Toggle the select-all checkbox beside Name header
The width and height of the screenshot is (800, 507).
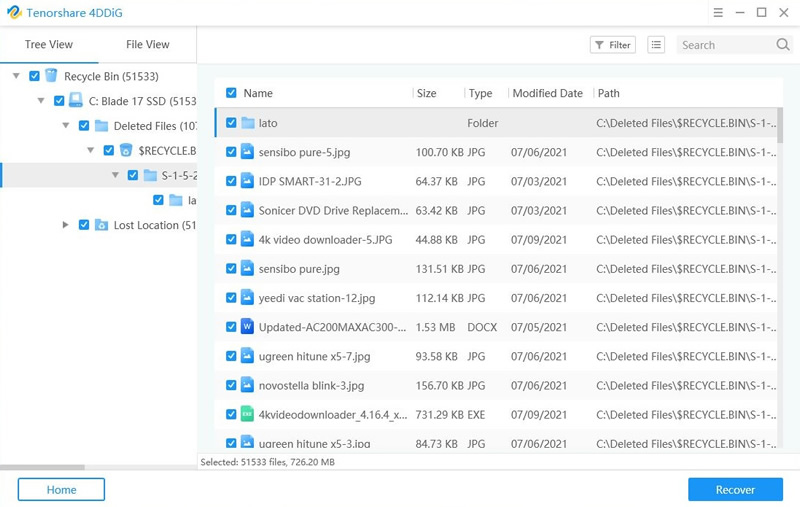[231, 93]
